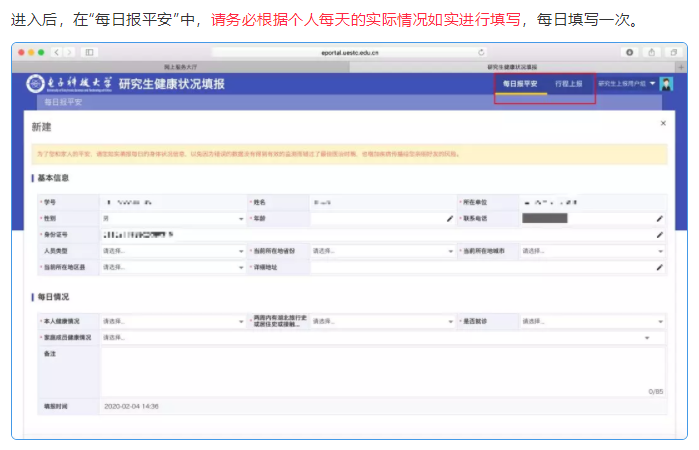
Task: Click the Safari share icon
Action: coord(651,51)
